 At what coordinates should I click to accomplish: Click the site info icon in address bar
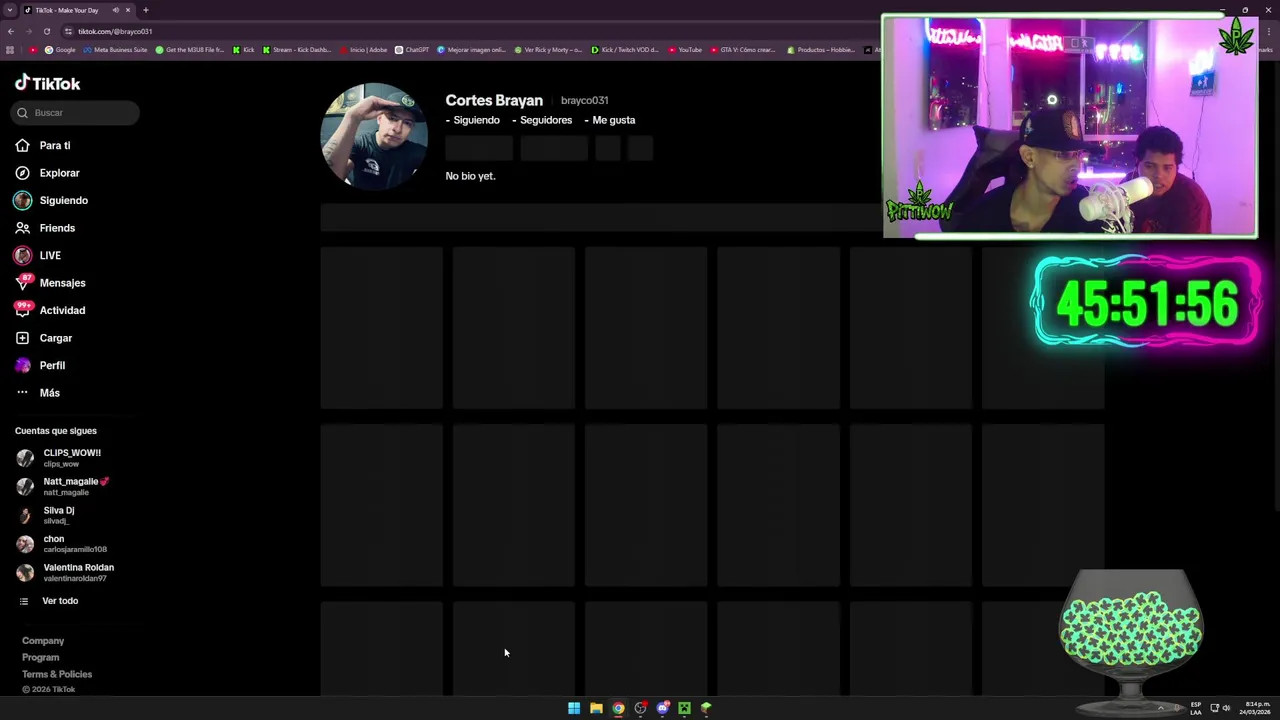pyautogui.click(x=68, y=31)
